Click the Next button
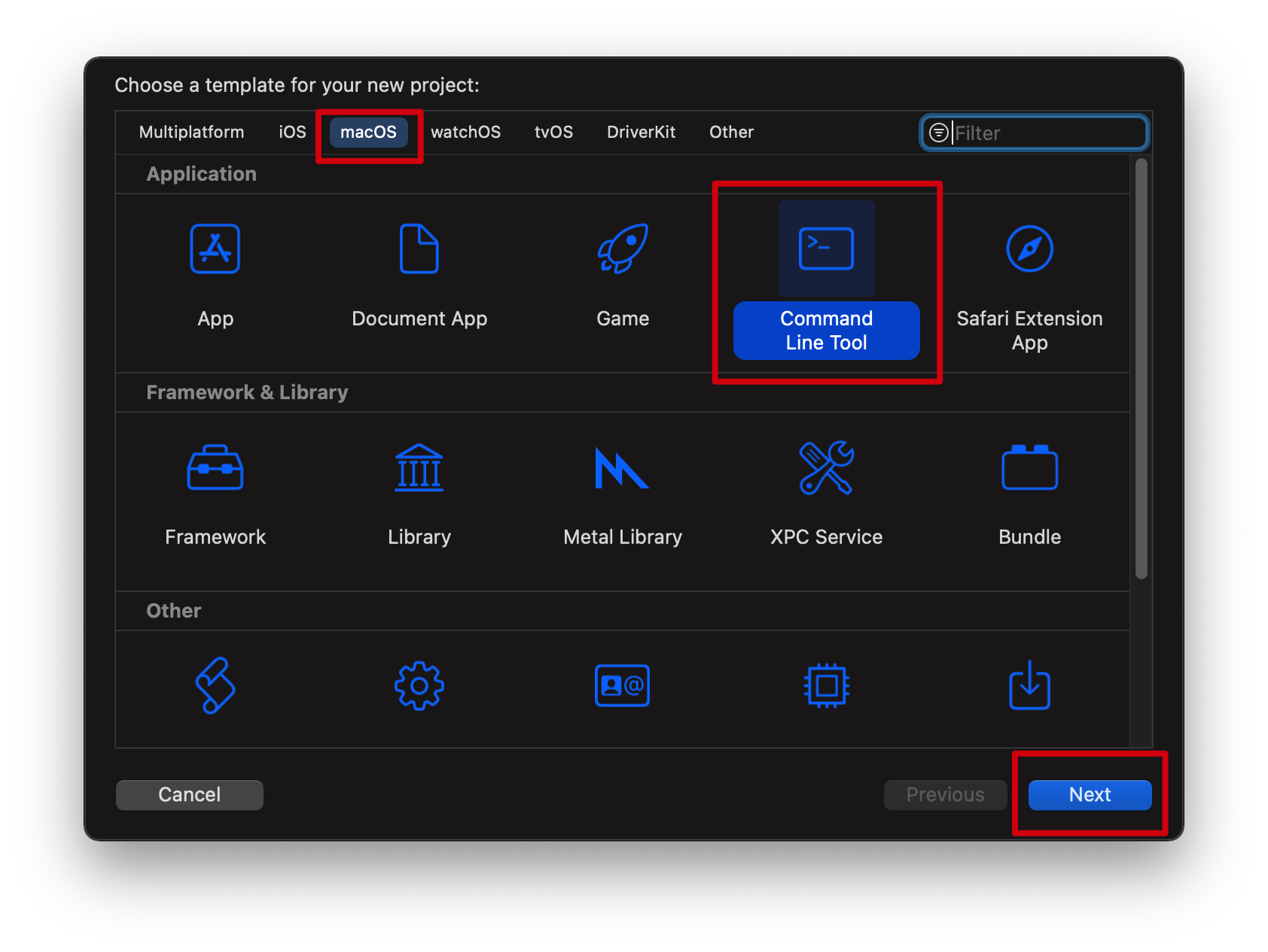The width and height of the screenshot is (1268, 952). [1090, 795]
